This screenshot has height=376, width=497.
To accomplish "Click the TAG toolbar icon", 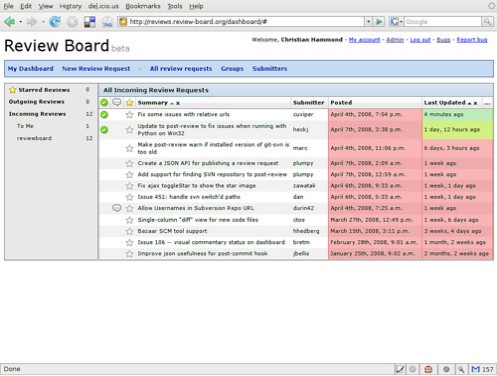I will tap(107, 22).
